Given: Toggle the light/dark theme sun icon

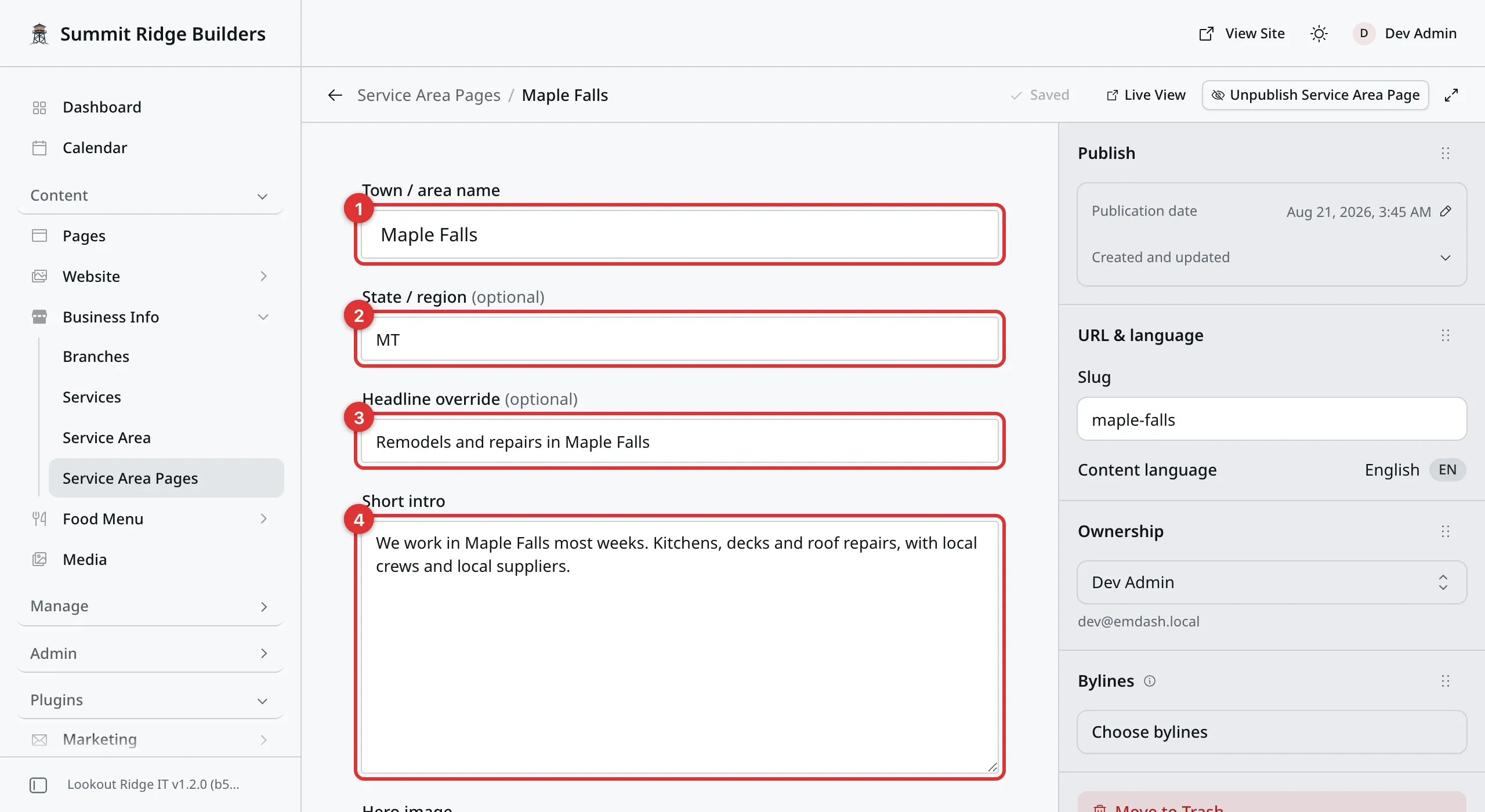Looking at the screenshot, I should 1319,34.
